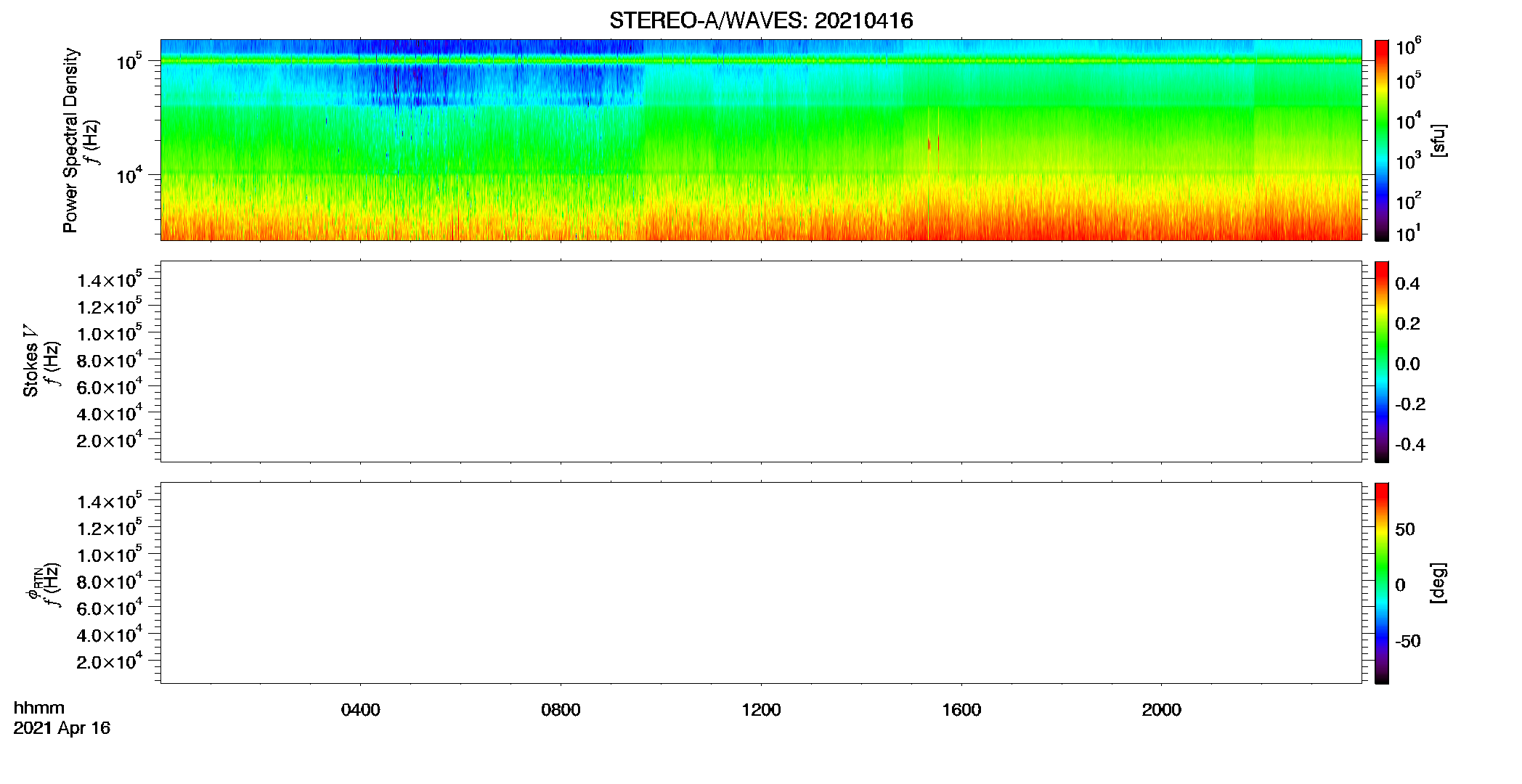
Task: Click the 0800 time axis label
Action: pos(561,710)
